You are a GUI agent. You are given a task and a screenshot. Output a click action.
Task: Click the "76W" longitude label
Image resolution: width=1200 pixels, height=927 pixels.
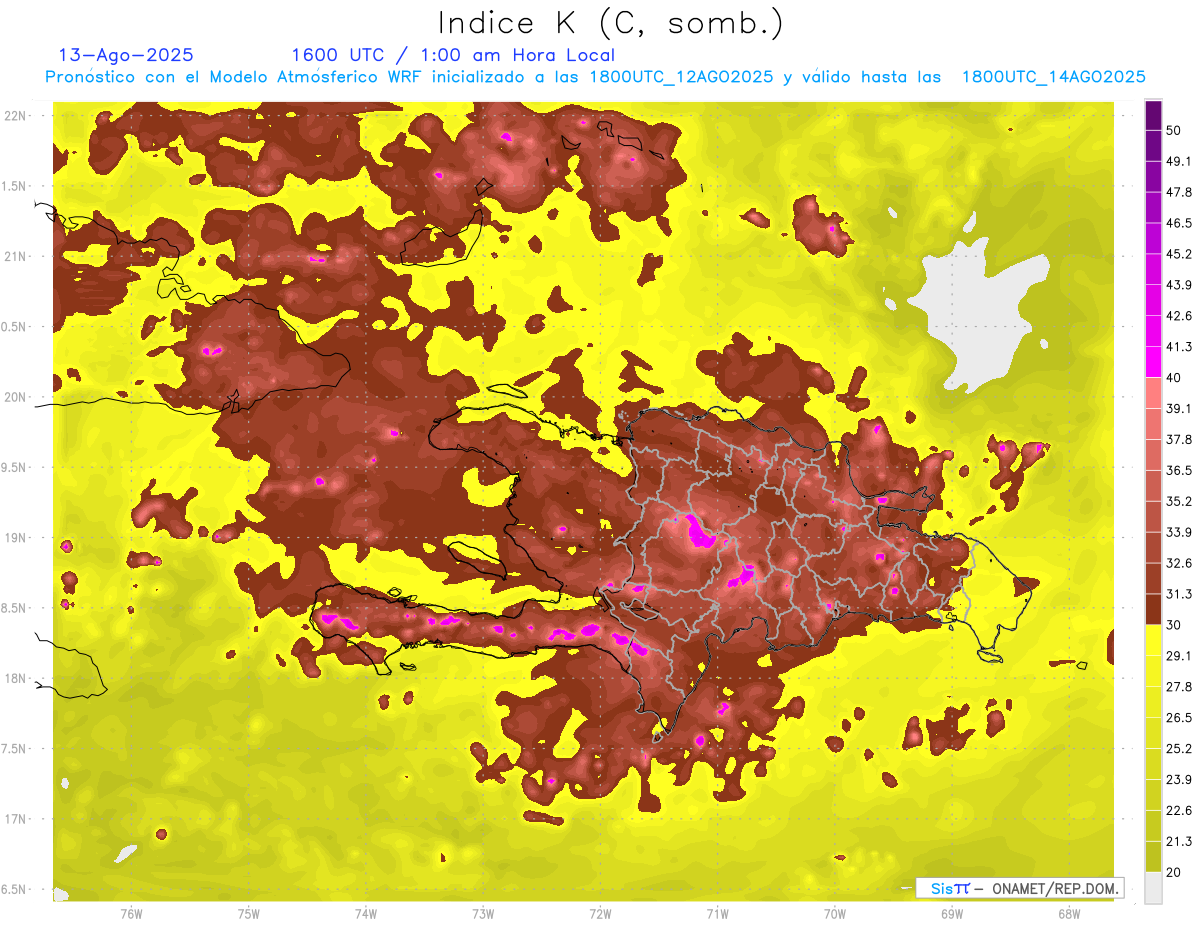point(132,914)
